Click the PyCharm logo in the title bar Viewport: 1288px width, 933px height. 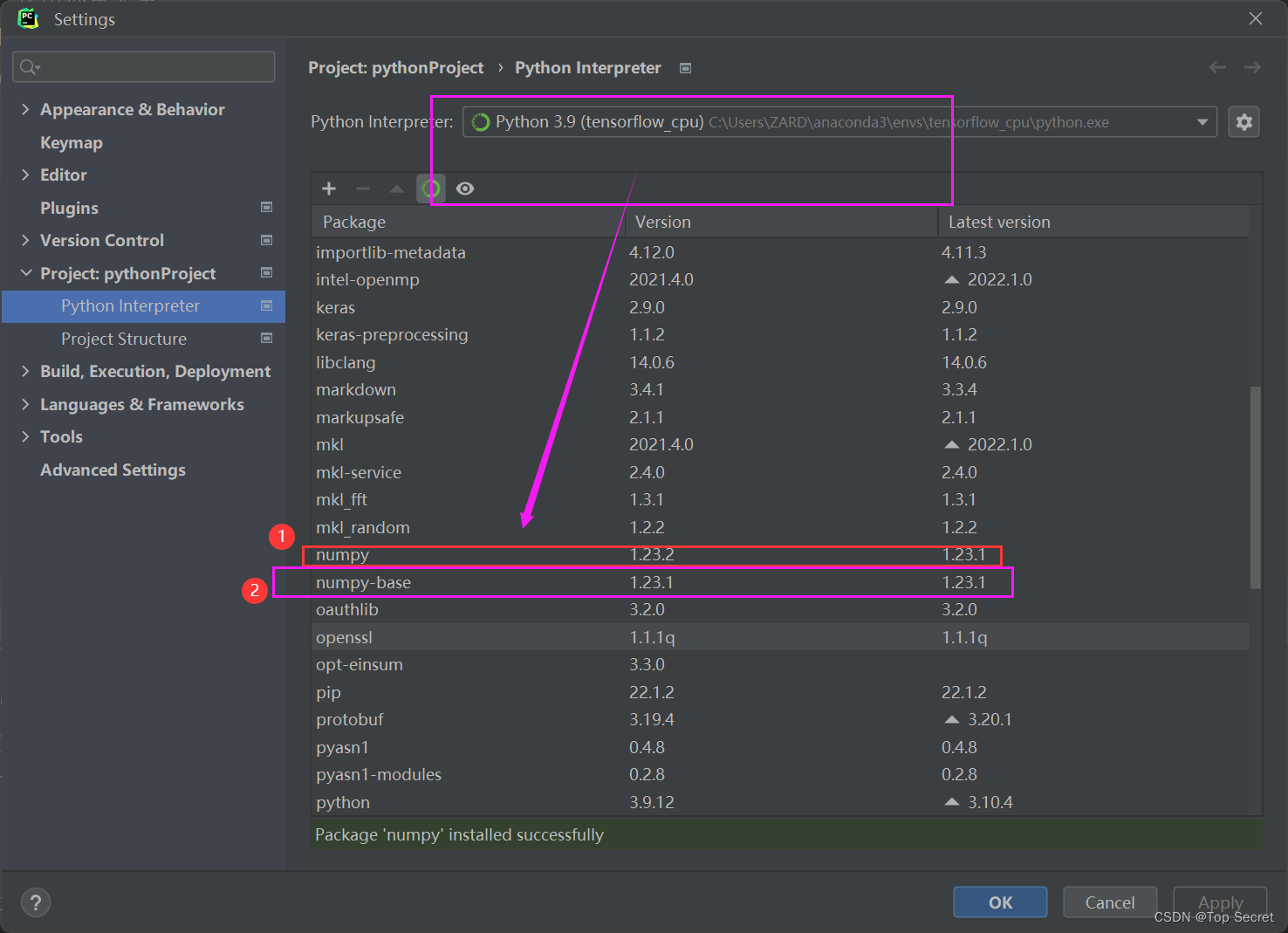point(28,18)
